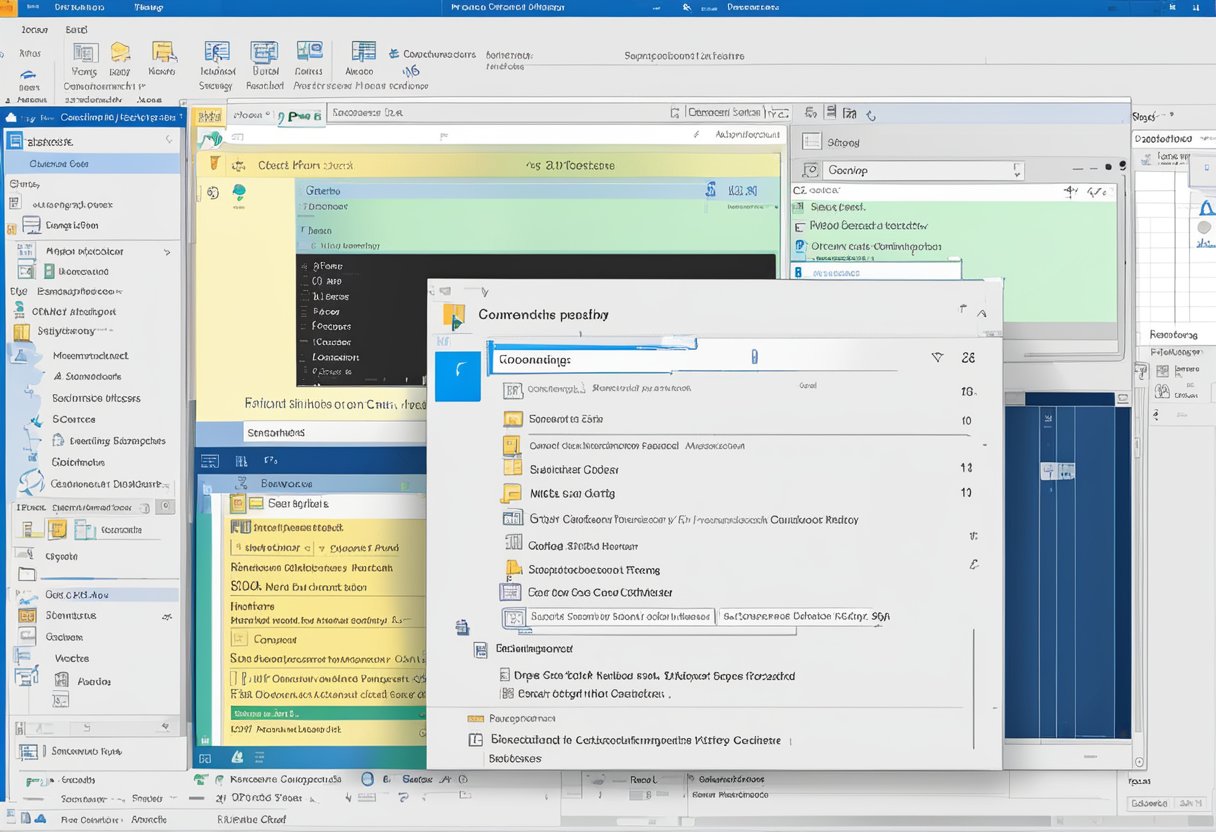Toggle the green checked box in the right window list
Image resolution: width=1216 pixels, height=832 pixels.
tap(799, 207)
